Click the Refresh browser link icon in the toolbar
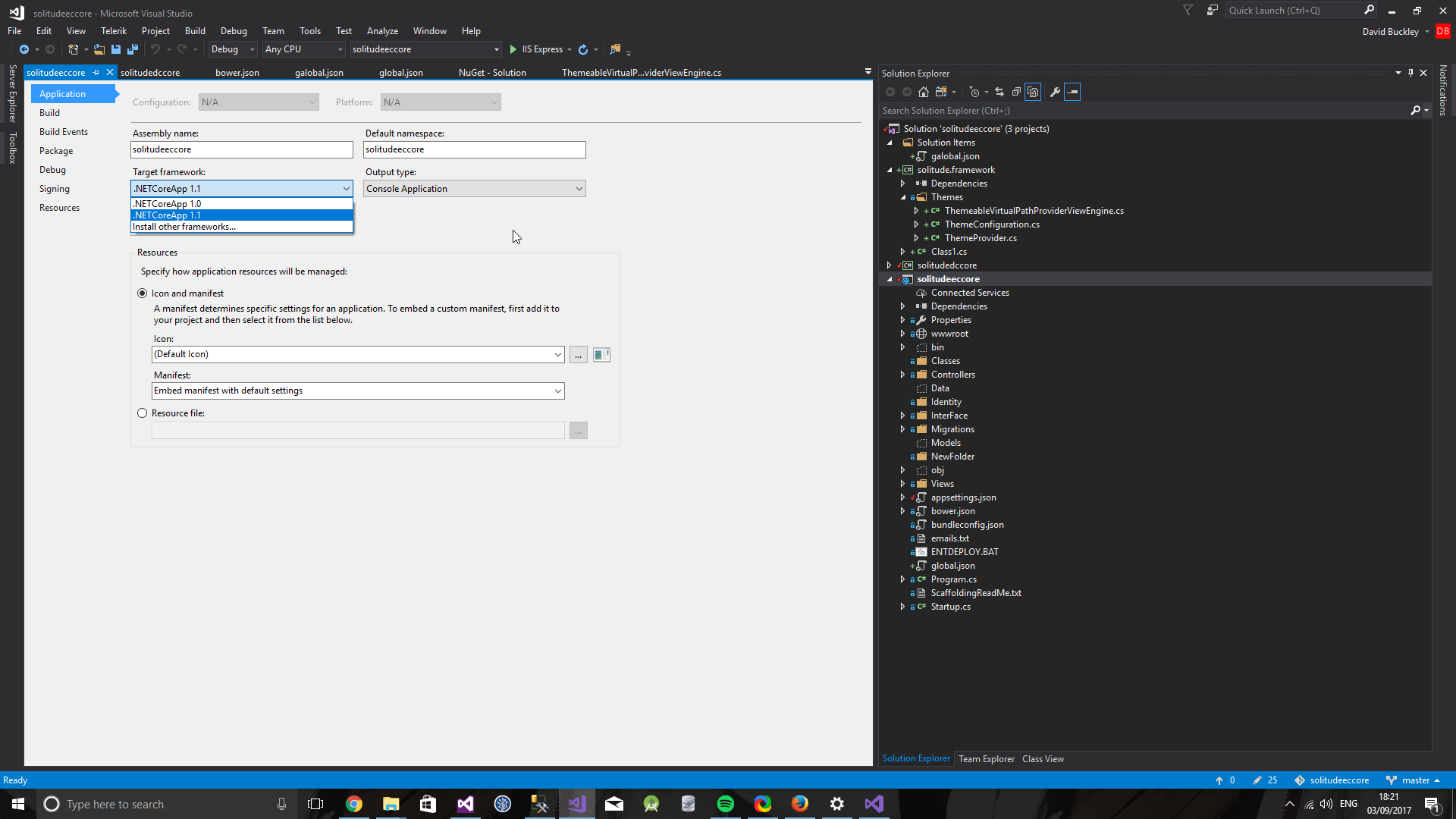Screen dimensions: 1456x819 (583, 49)
